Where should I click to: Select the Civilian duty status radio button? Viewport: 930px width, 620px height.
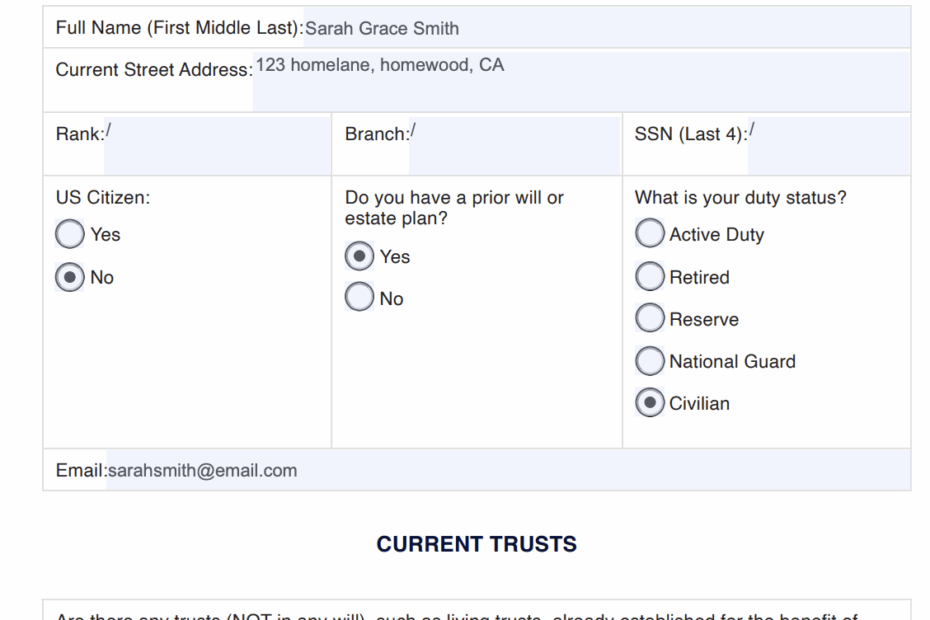pyautogui.click(x=650, y=403)
